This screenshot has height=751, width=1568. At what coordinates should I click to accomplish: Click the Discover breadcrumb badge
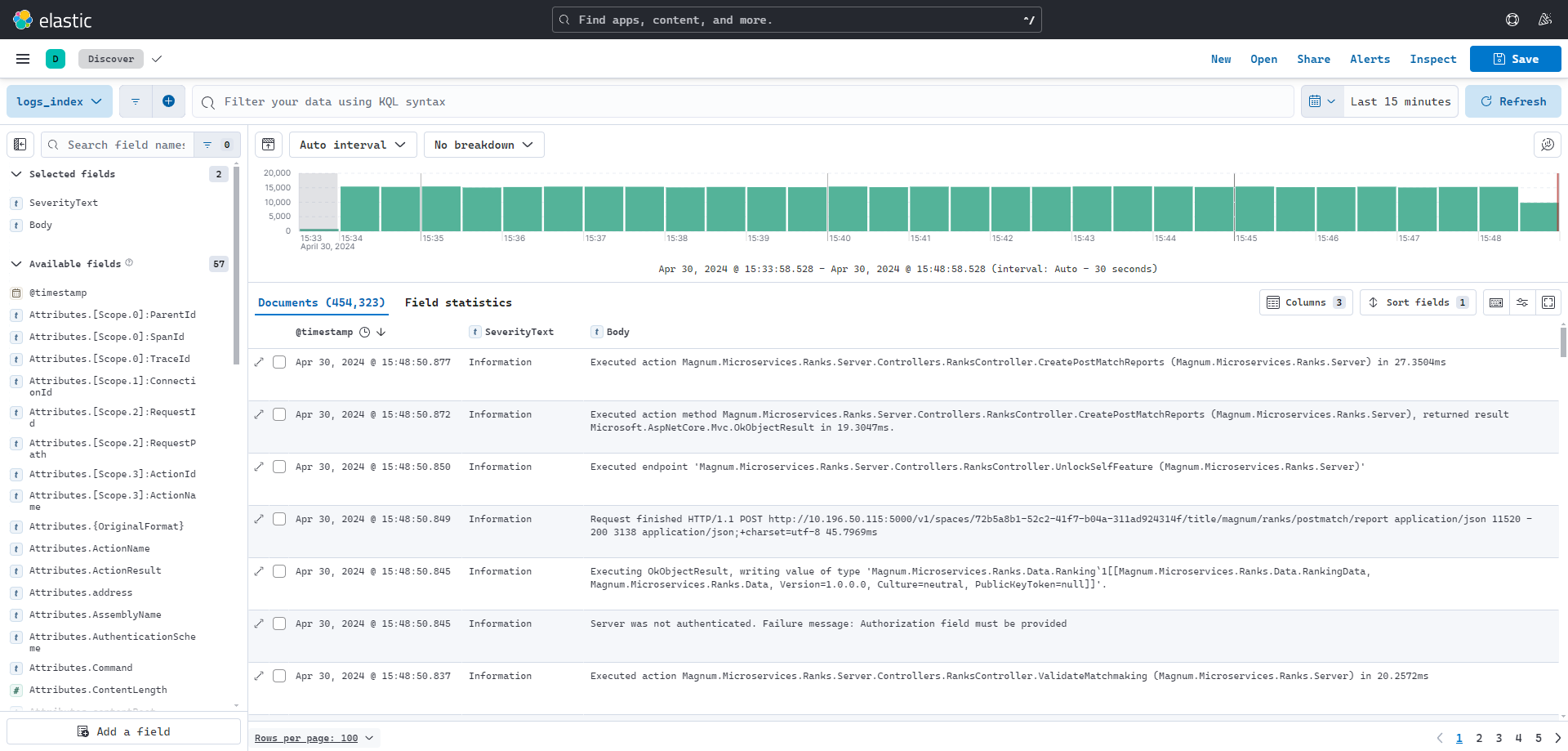tap(111, 59)
